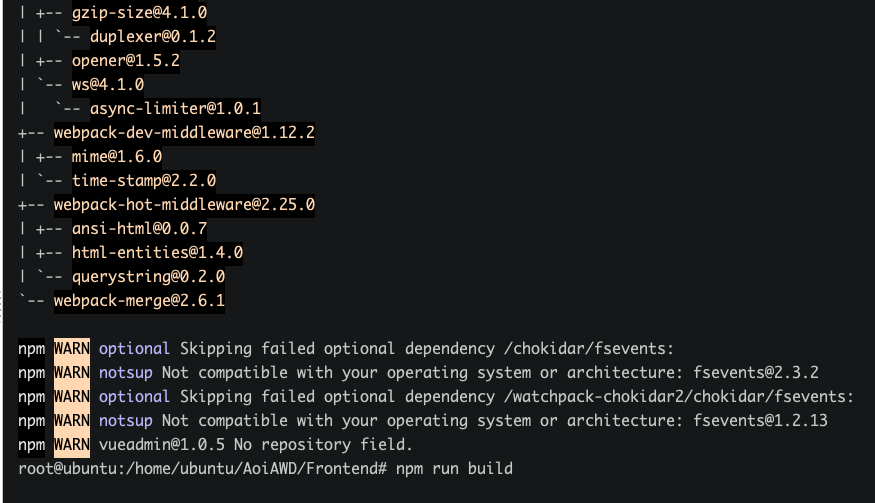The width and height of the screenshot is (875, 503).
Task: Select the webpack-dev-middleware@1.12.2 tree entry
Action: point(184,133)
